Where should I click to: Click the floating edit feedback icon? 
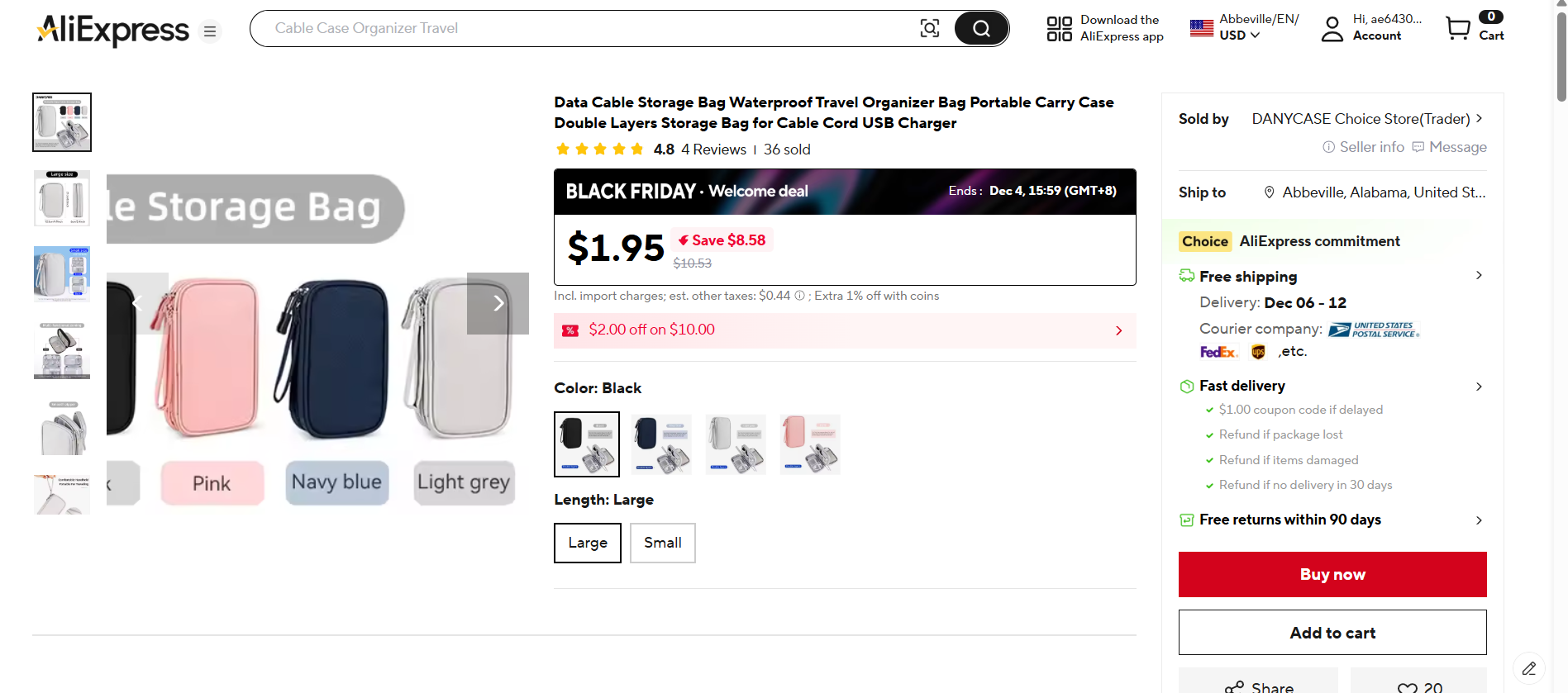coord(1529,668)
